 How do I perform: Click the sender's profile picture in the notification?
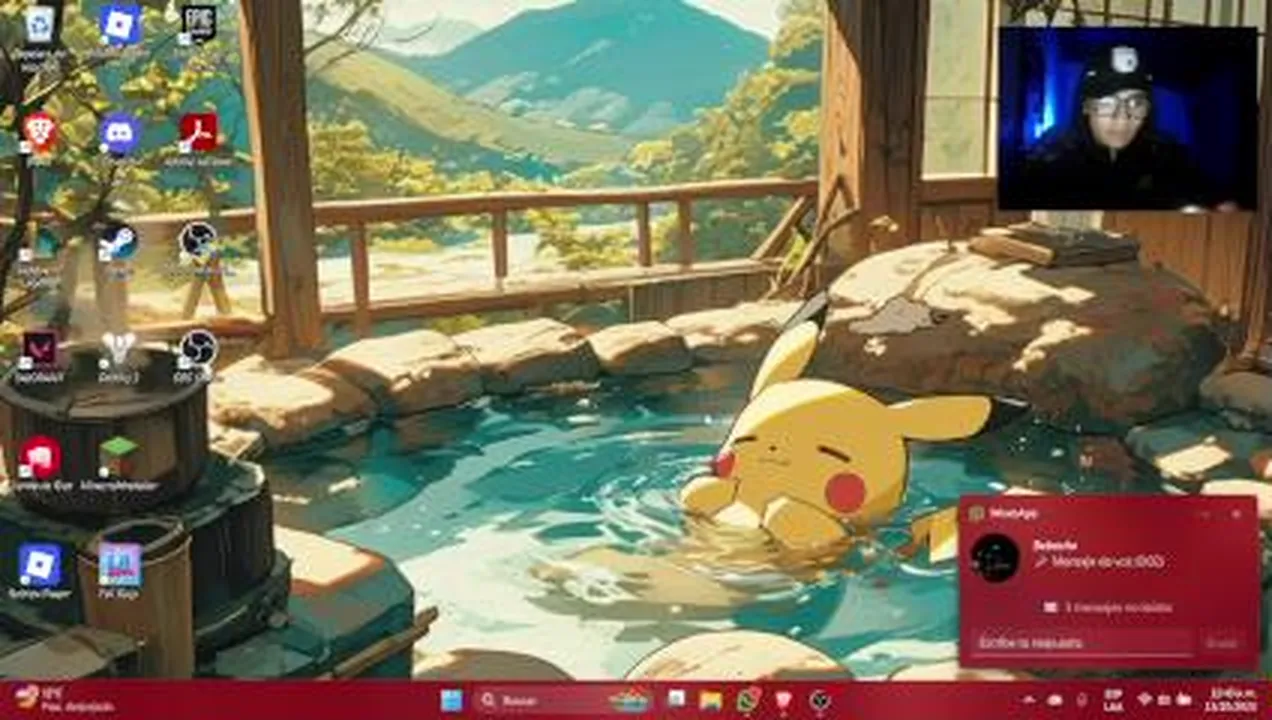(995, 558)
